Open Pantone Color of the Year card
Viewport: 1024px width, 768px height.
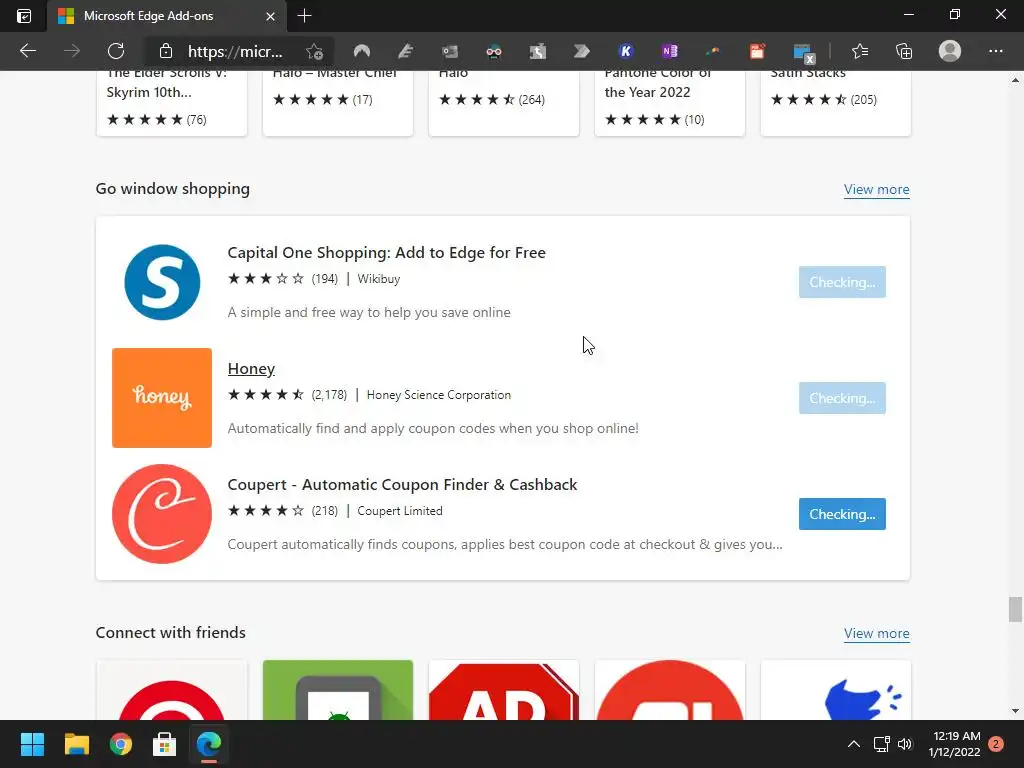(x=669, y=101)
